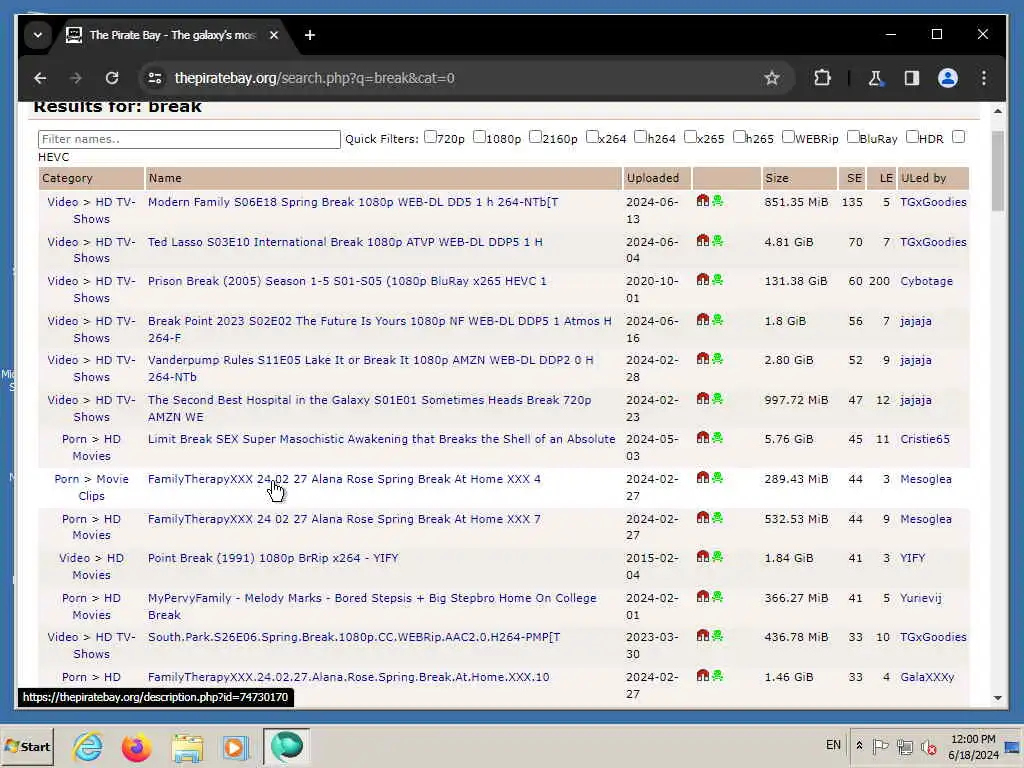The width and height of the screenshot is (1024, 768).
Task: Enable the 720p quick filter
Action: coord(430,137)
